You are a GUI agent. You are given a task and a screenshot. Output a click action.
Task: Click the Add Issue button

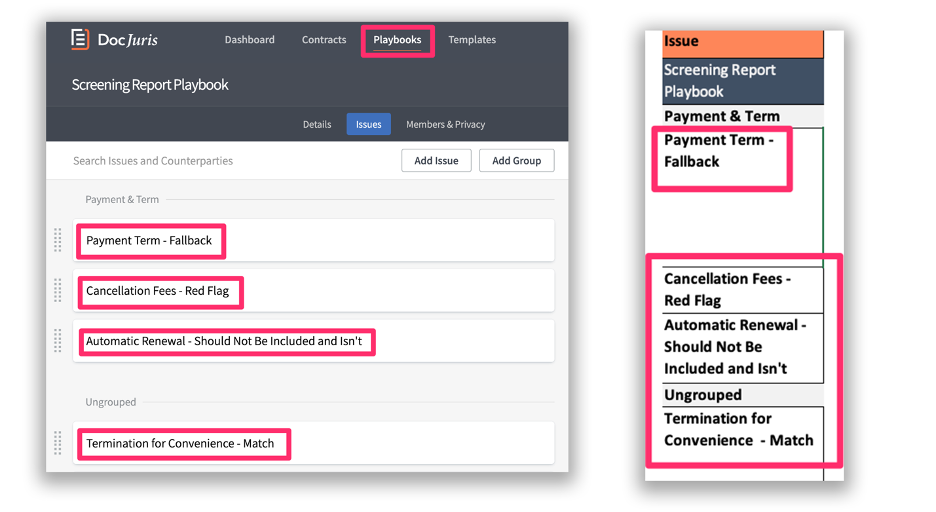point(436,161)
